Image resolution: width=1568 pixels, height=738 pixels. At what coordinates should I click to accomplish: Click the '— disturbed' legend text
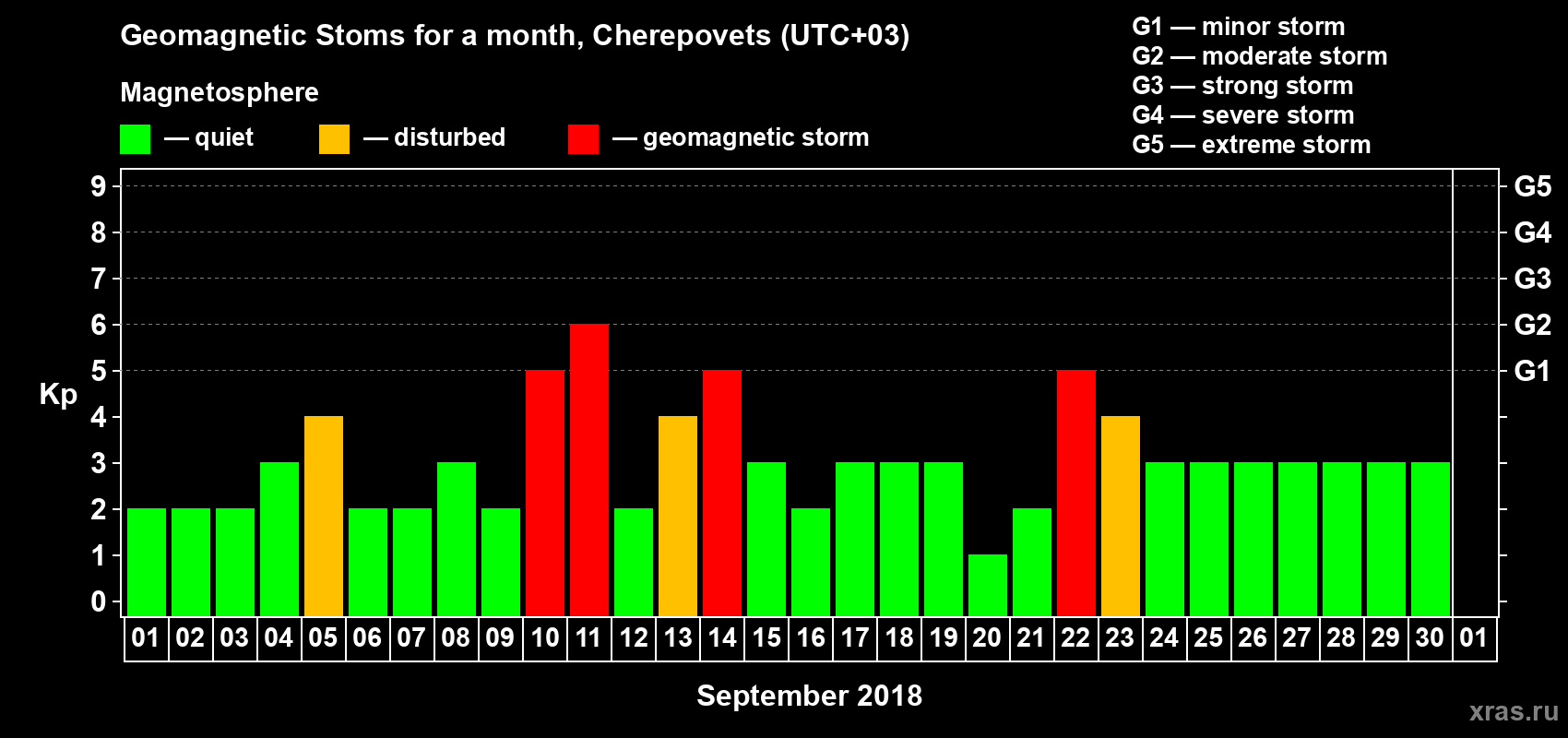point(434,137)
